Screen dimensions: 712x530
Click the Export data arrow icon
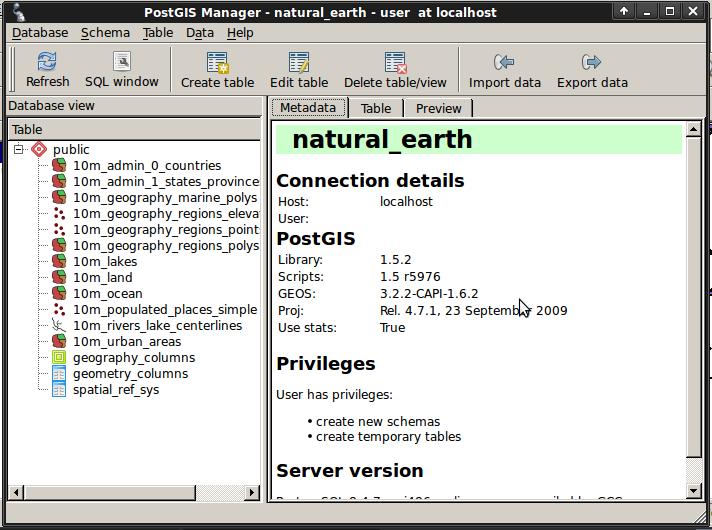pos(592,62)
